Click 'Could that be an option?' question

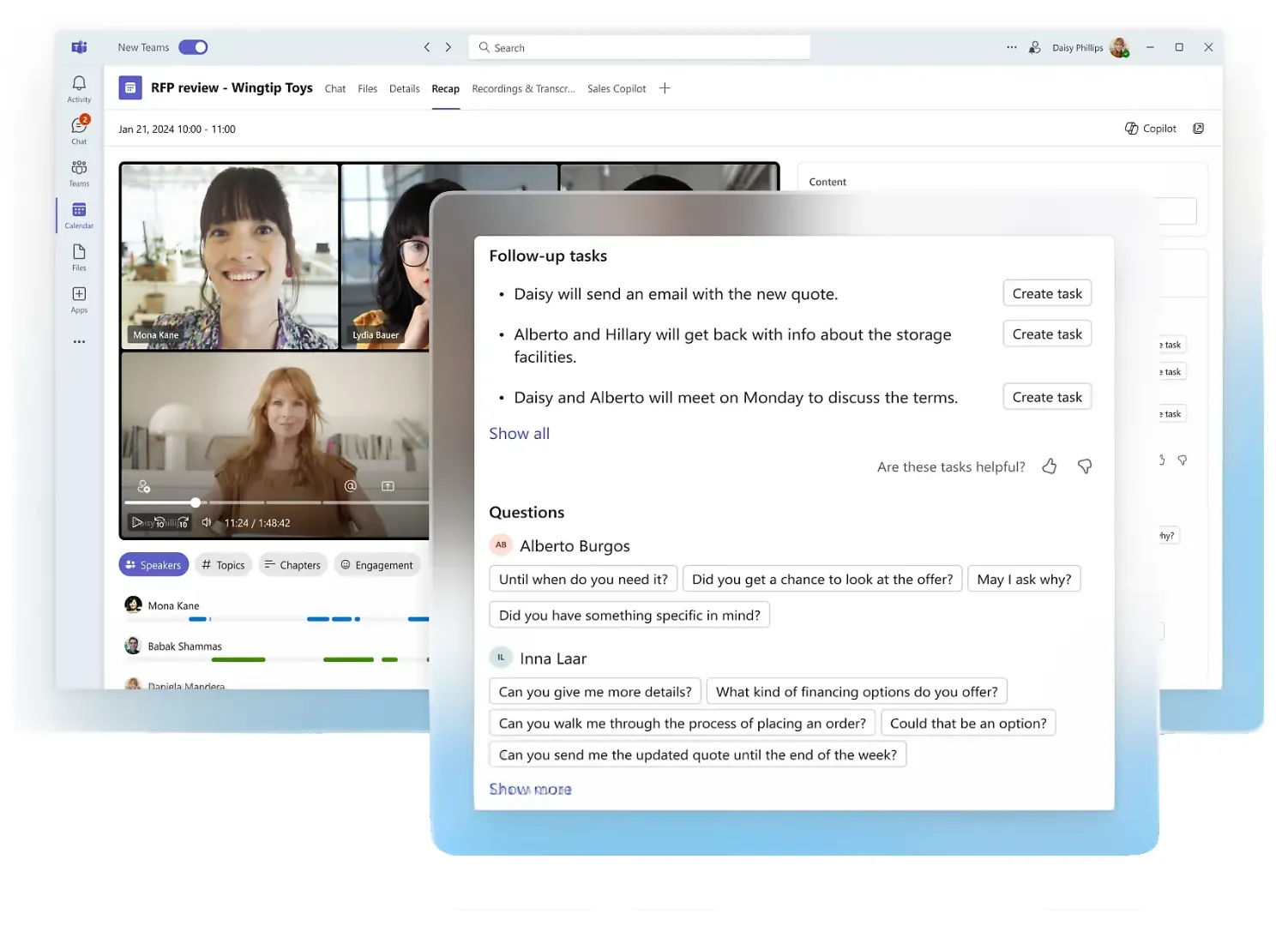click(x=968, y=723)
